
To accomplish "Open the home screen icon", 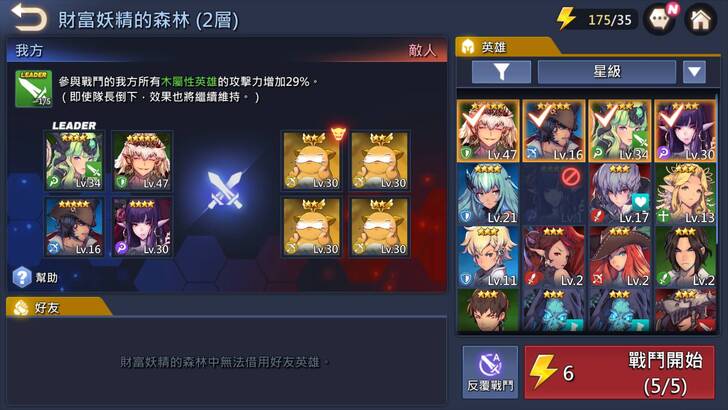I will (x=701, y=20).
